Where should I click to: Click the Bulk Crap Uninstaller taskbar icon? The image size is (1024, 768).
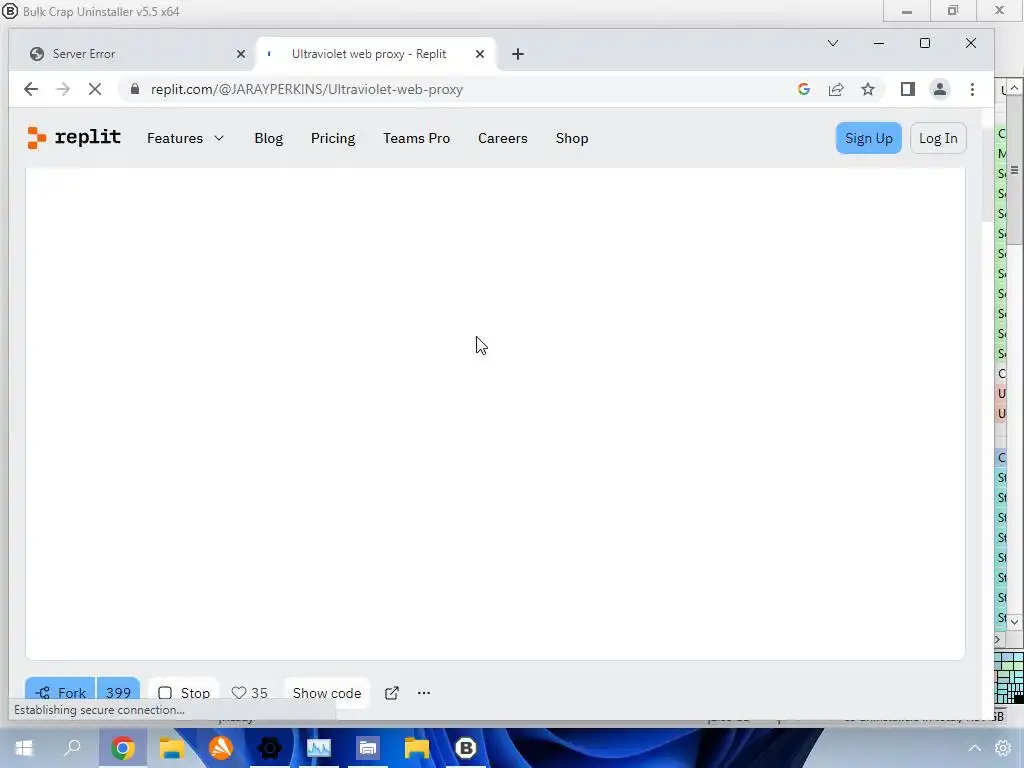[x=466, y=748]
